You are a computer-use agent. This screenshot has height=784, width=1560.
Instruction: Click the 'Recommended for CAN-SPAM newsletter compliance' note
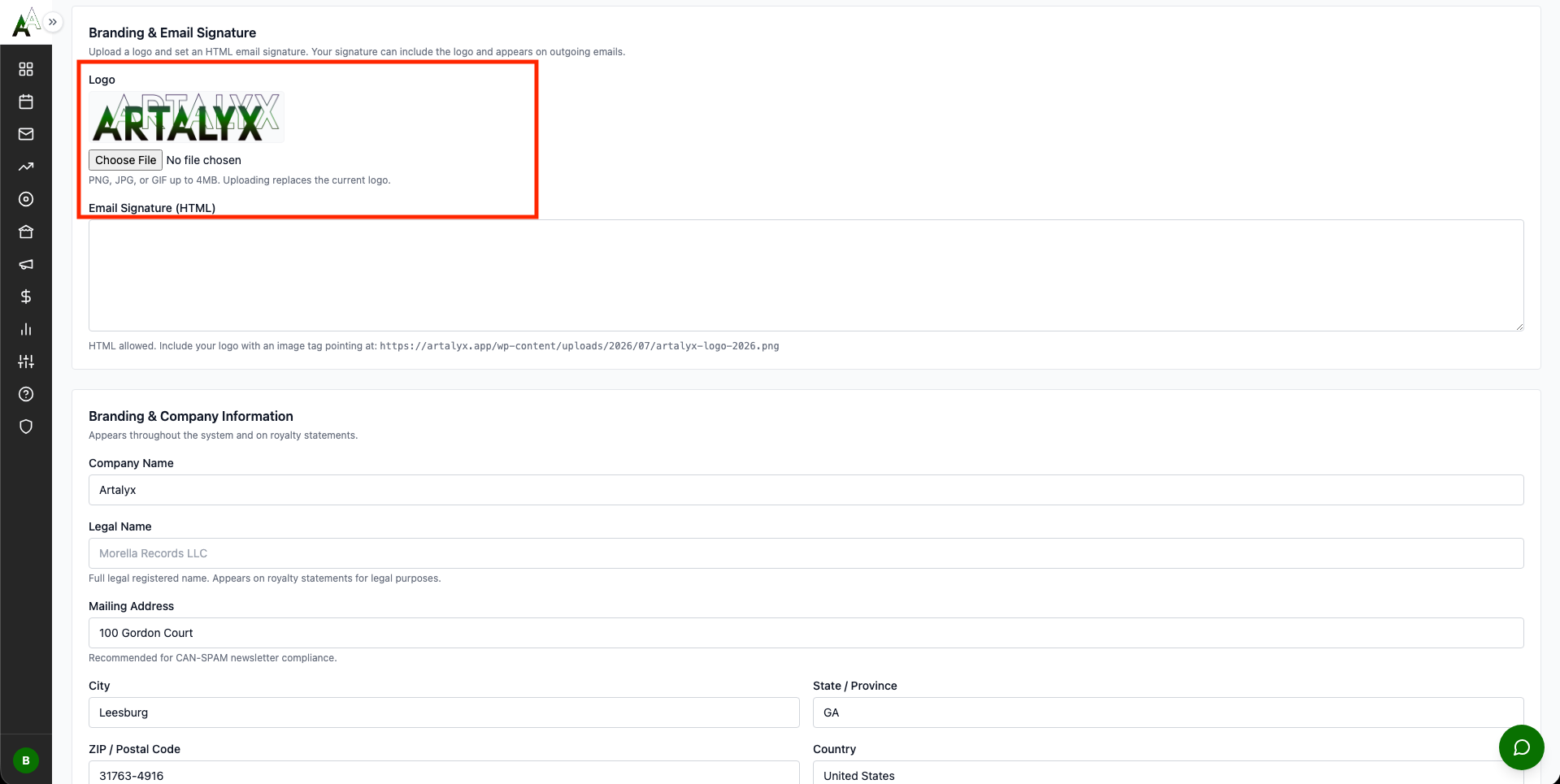[x=212, y=658]
